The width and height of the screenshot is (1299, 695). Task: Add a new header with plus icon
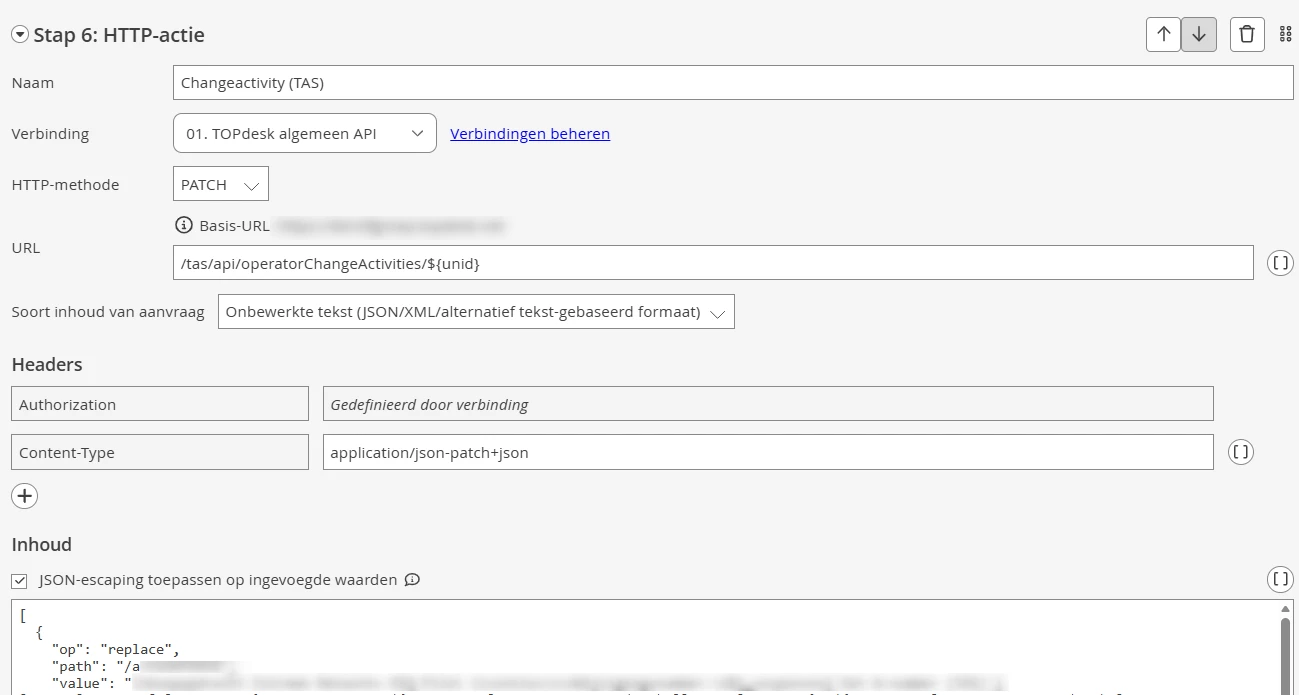click(24, 495)
